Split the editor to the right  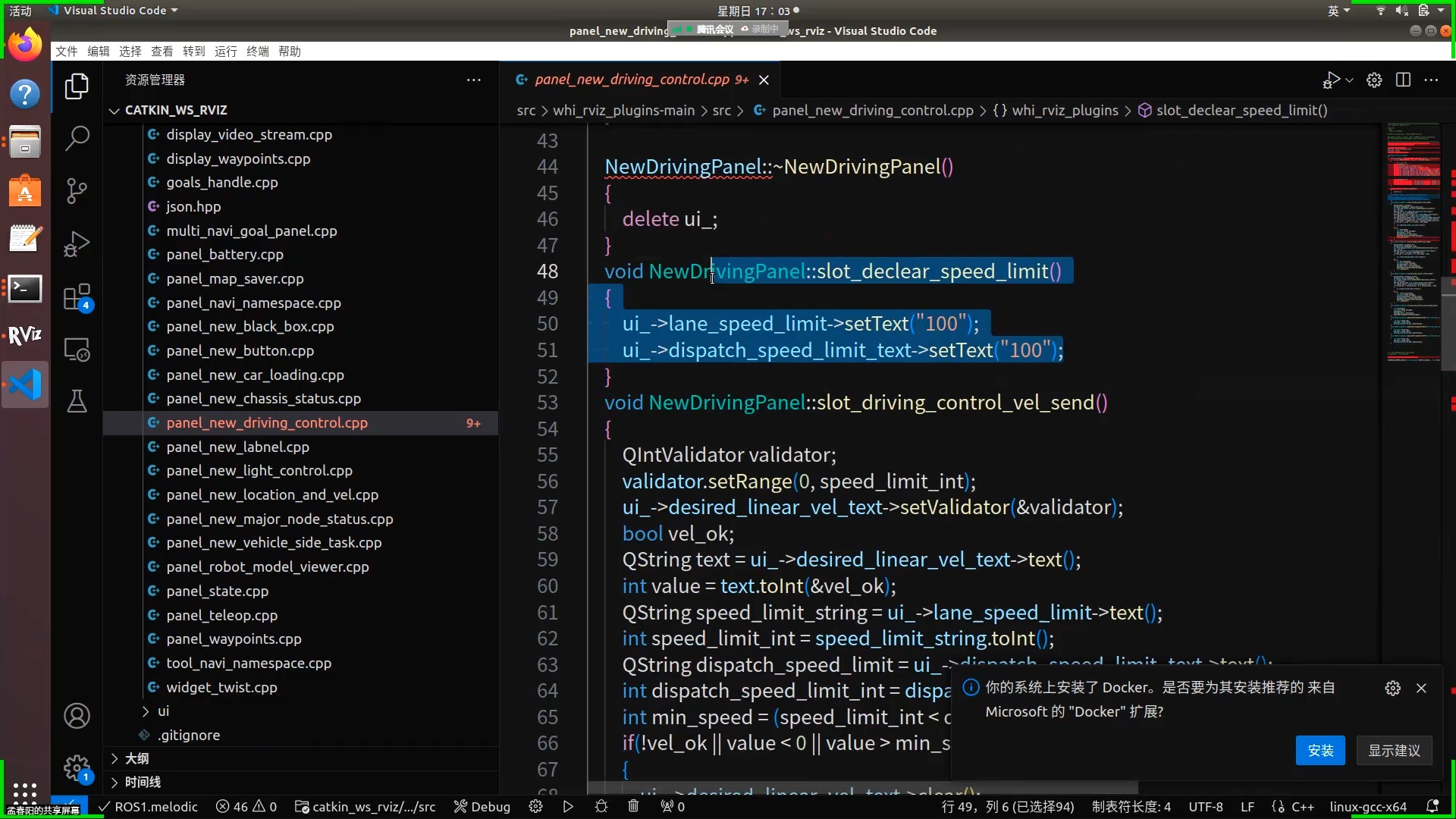[x=1403, y=80]
